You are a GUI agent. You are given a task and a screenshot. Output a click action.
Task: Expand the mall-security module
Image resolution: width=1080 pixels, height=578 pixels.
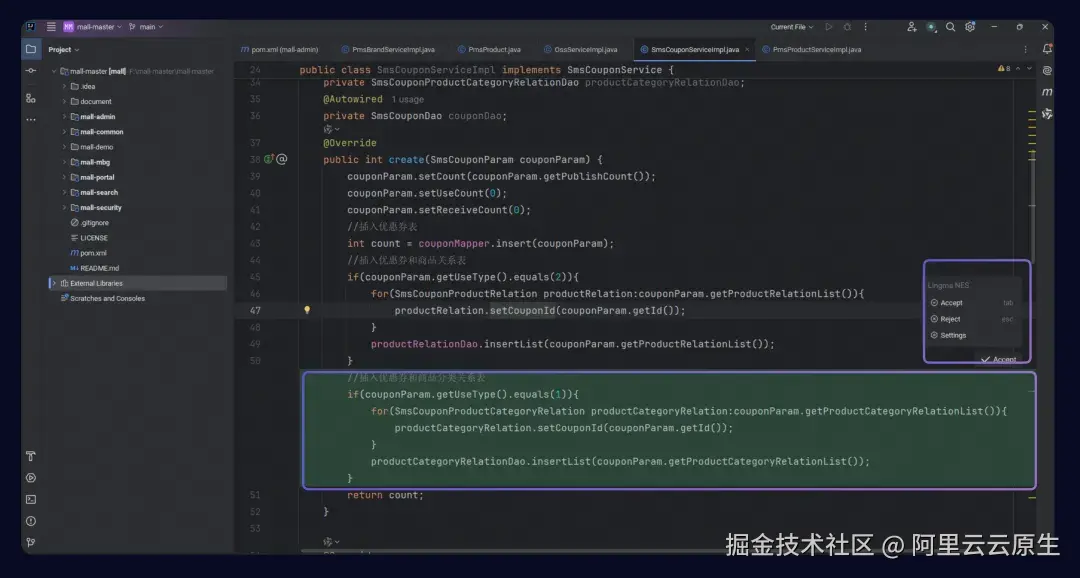click(64, 207)
